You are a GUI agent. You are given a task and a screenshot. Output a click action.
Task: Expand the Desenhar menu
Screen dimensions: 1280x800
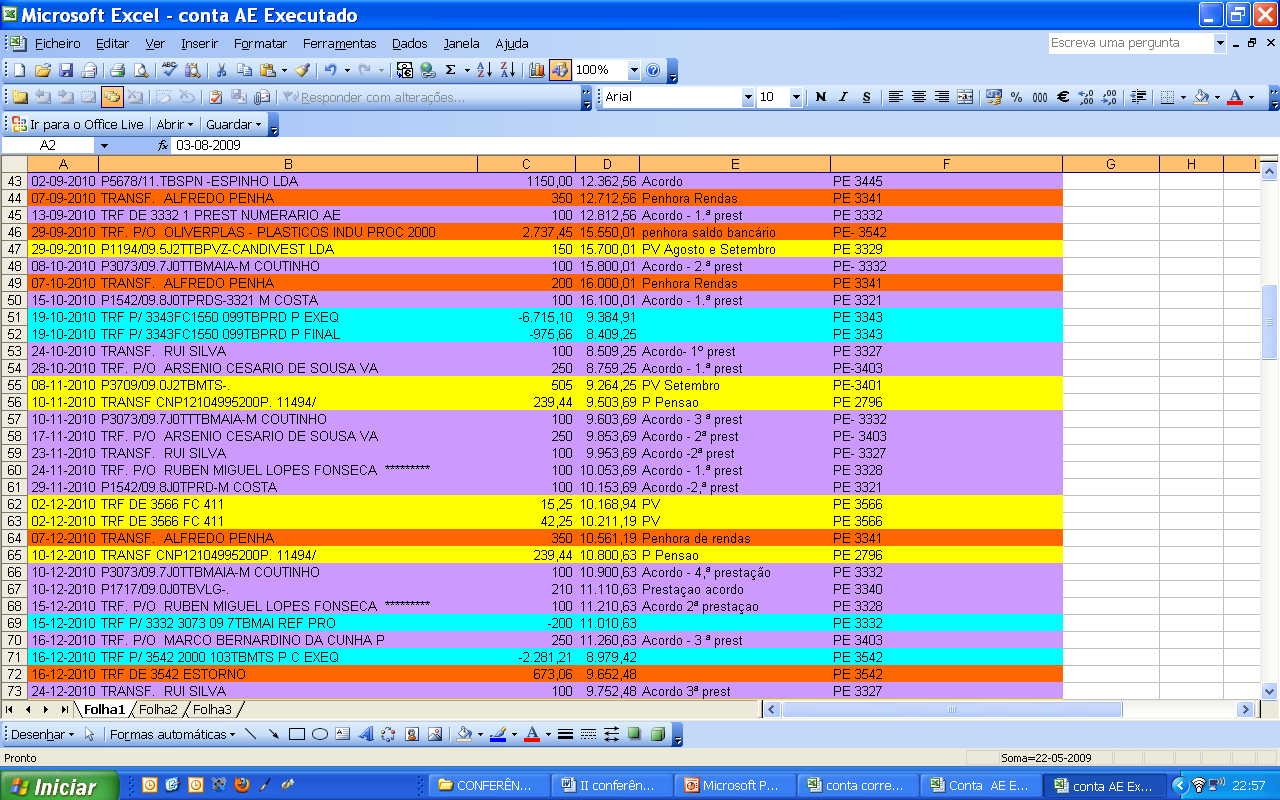(42, 734)
